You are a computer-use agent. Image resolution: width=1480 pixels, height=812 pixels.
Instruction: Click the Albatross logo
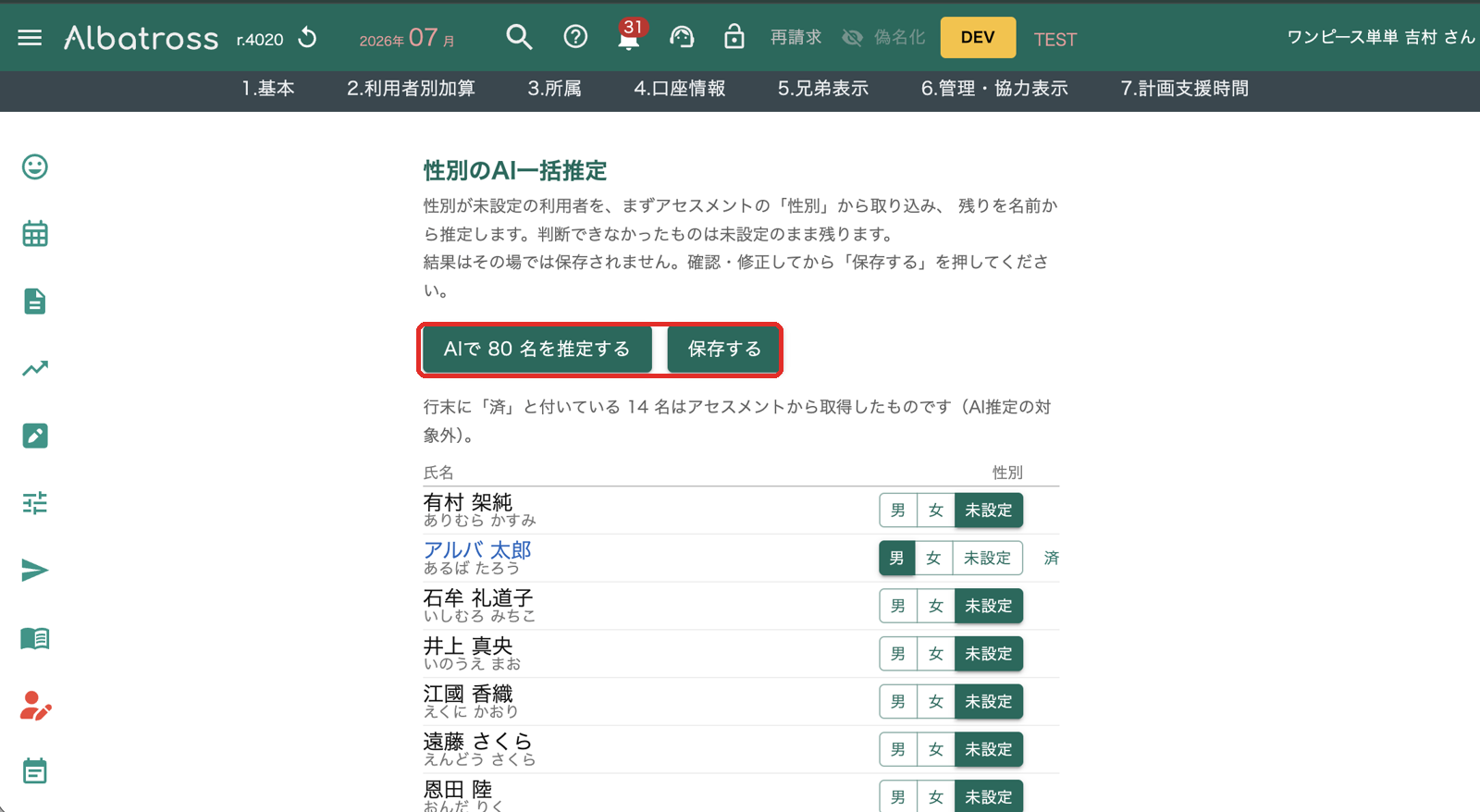click(x=142, y=38)
